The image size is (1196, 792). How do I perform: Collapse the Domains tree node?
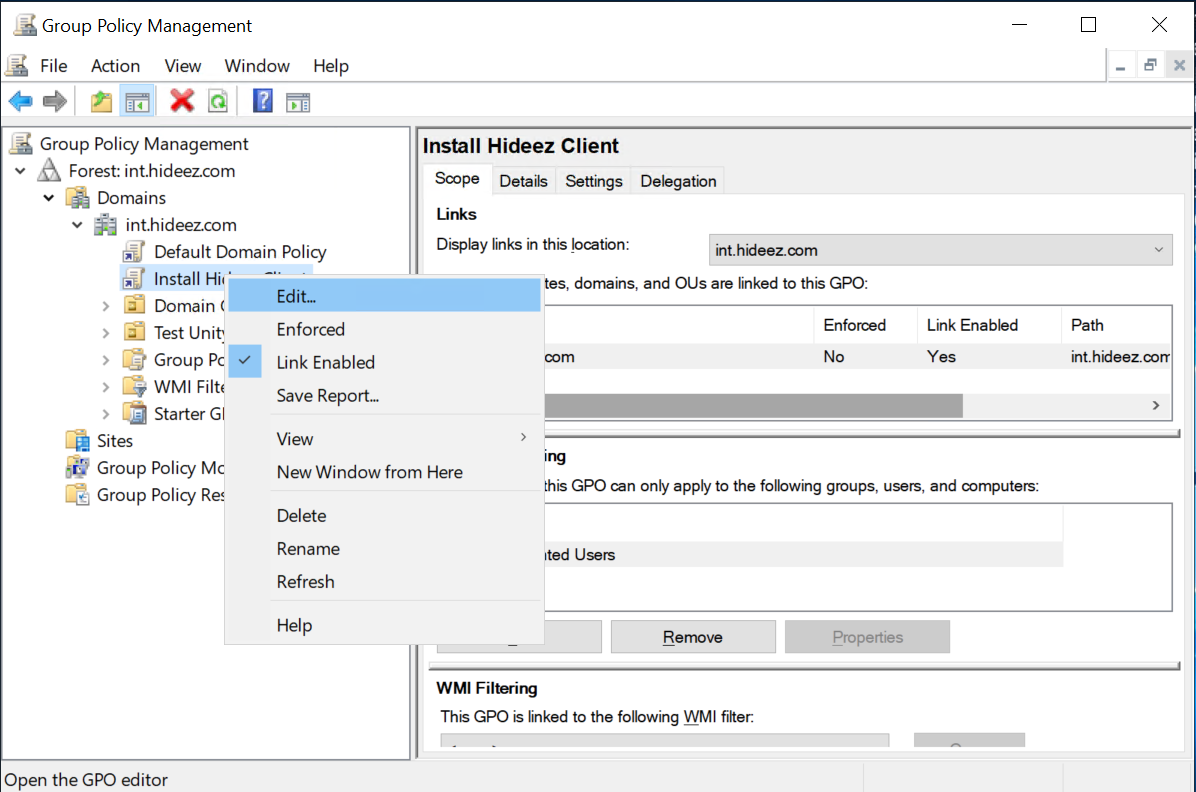click(49, 198)
